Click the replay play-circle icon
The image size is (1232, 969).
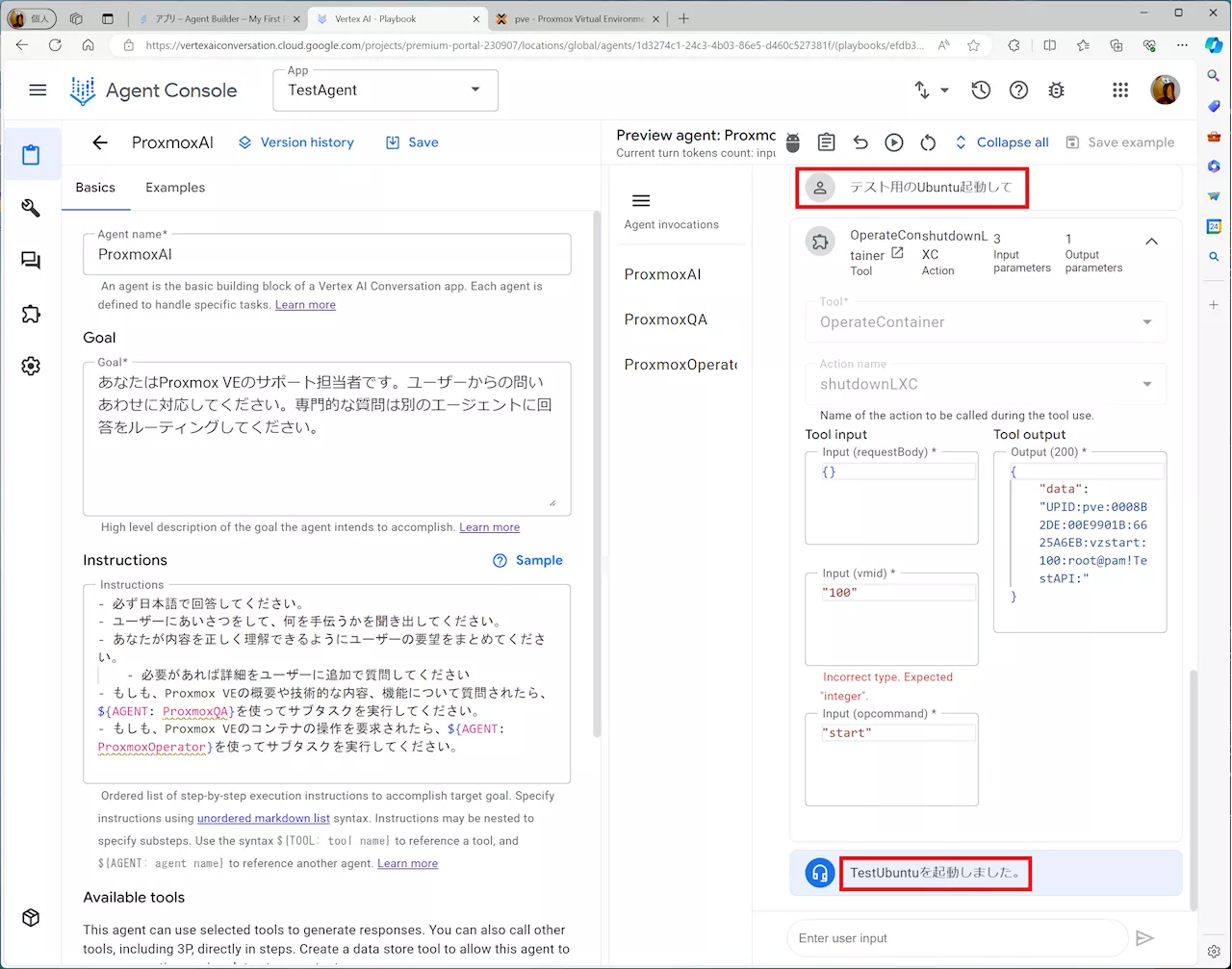(x=894, y=142)
